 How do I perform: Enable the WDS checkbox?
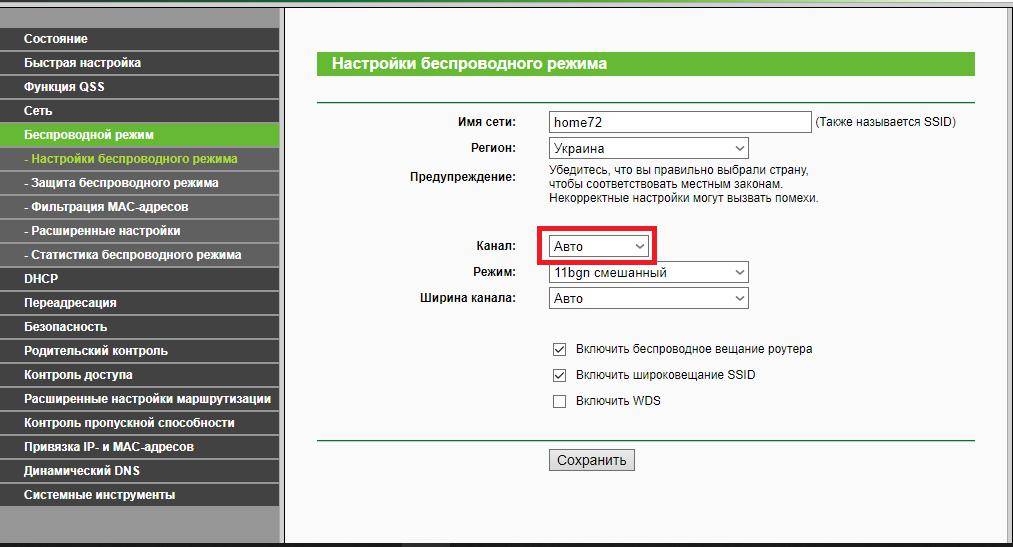pos(560,401)
